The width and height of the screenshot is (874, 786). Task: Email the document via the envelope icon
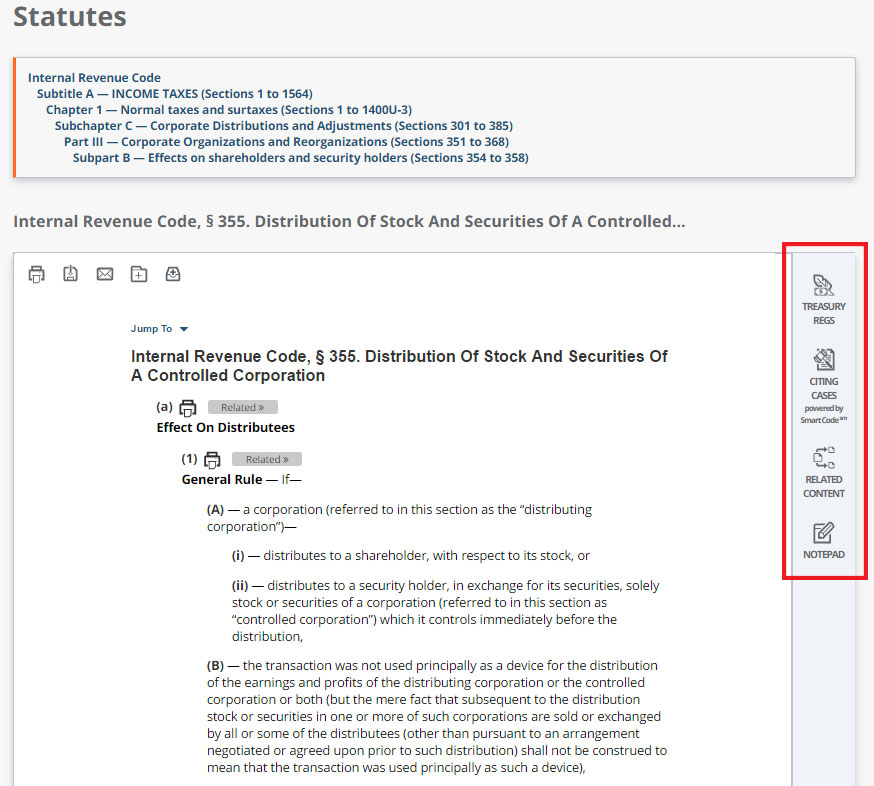105,274
